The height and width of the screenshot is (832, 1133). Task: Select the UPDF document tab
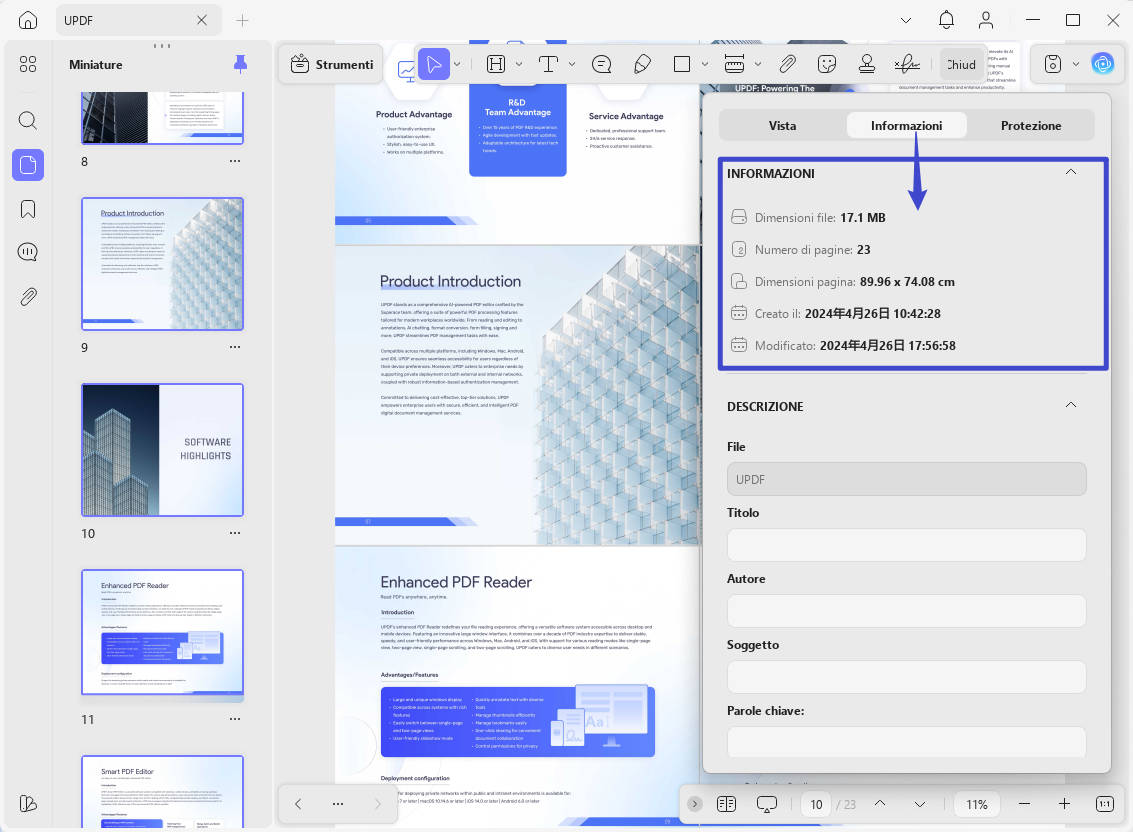(137, 20)
